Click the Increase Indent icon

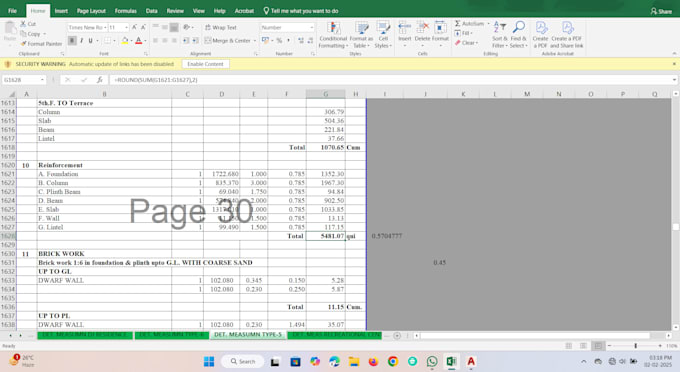tap(195, 41)
